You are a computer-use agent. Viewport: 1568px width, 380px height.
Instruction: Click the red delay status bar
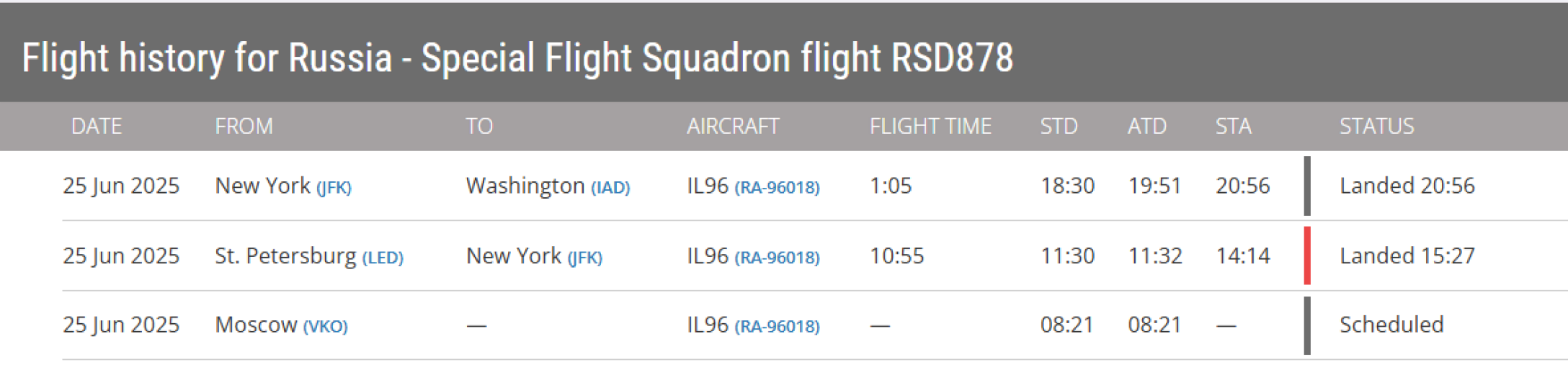click(1307, 255)
